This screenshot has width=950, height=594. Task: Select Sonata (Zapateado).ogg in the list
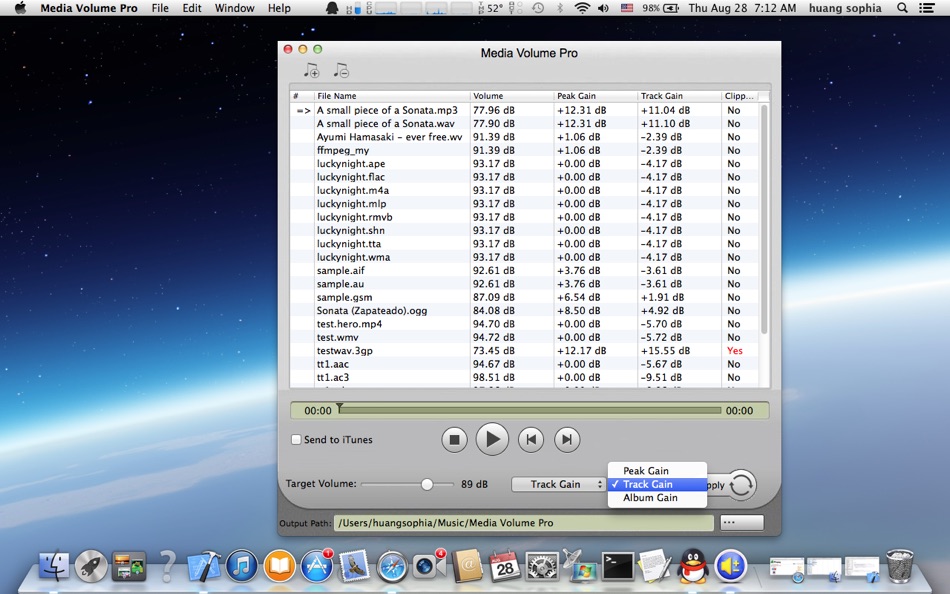tap(525, 310)
